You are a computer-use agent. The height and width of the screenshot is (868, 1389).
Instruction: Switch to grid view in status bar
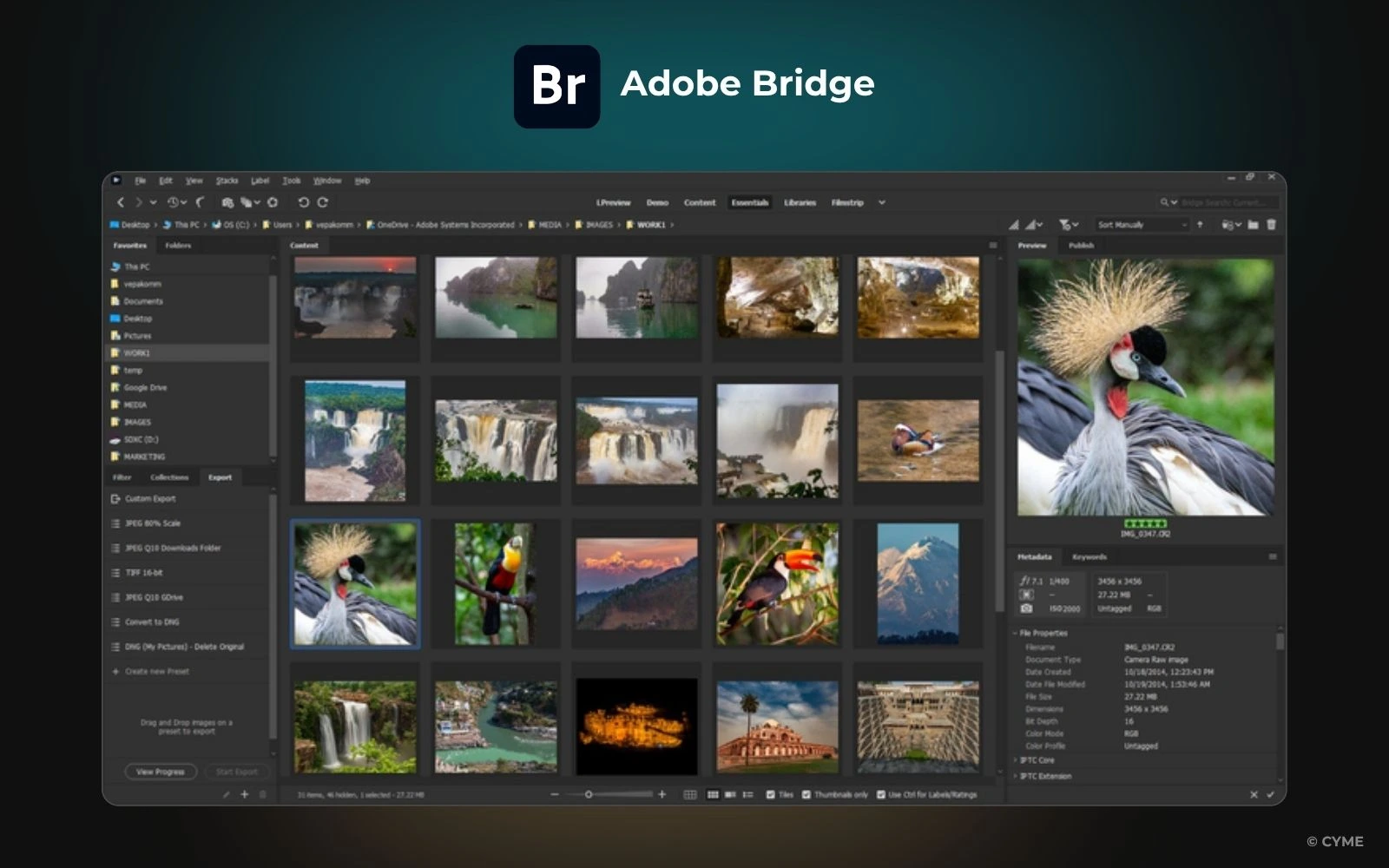692,793
